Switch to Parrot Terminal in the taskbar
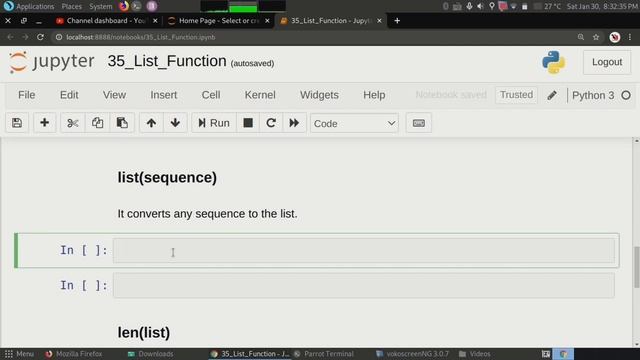 tap(324, 354)
